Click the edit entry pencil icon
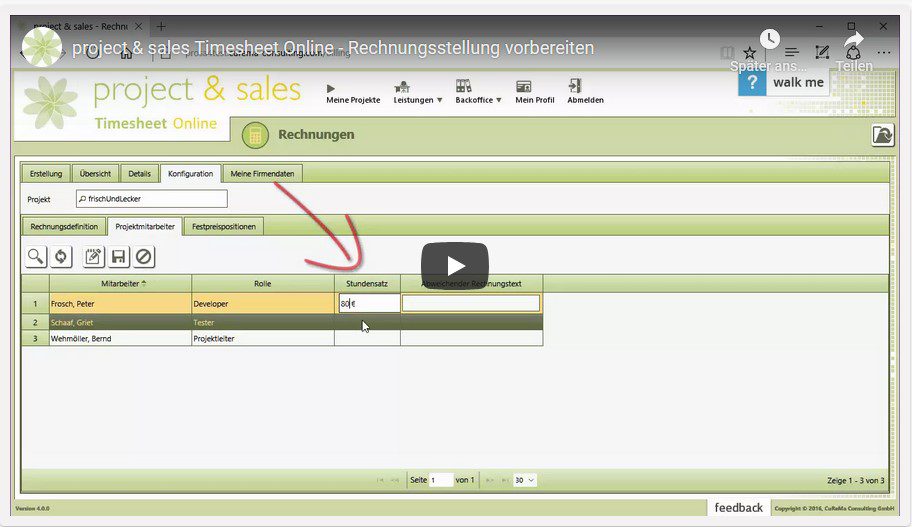Image resolution: width=912 pixels, height=527 pixels. (x=93, y=257)
